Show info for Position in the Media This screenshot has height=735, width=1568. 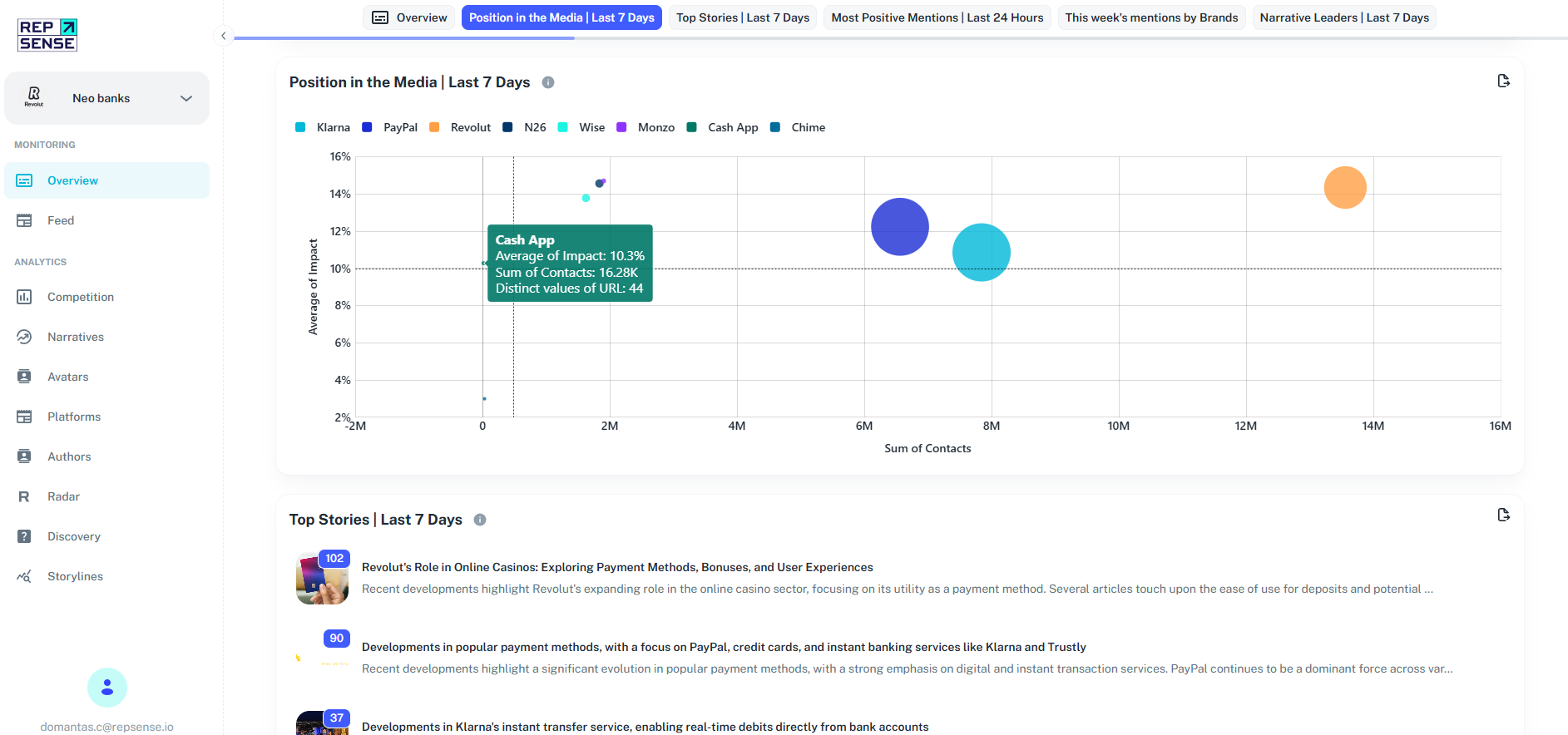coord(548,82)
